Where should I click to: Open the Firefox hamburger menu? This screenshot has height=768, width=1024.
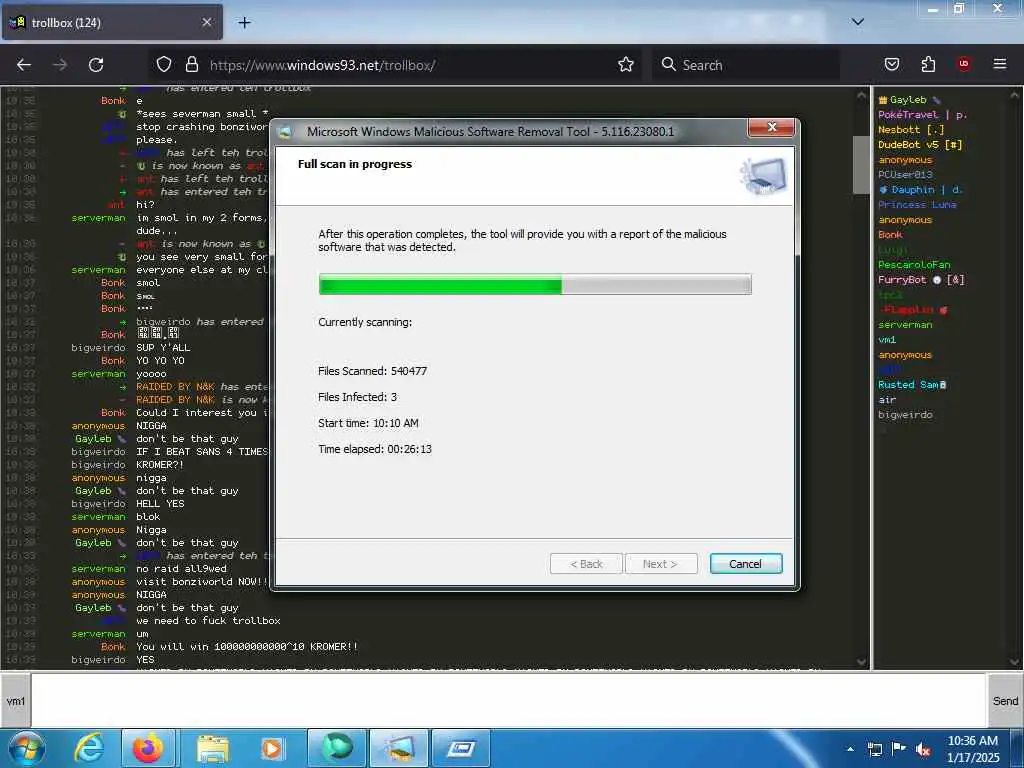click(x=1000, y=64)
